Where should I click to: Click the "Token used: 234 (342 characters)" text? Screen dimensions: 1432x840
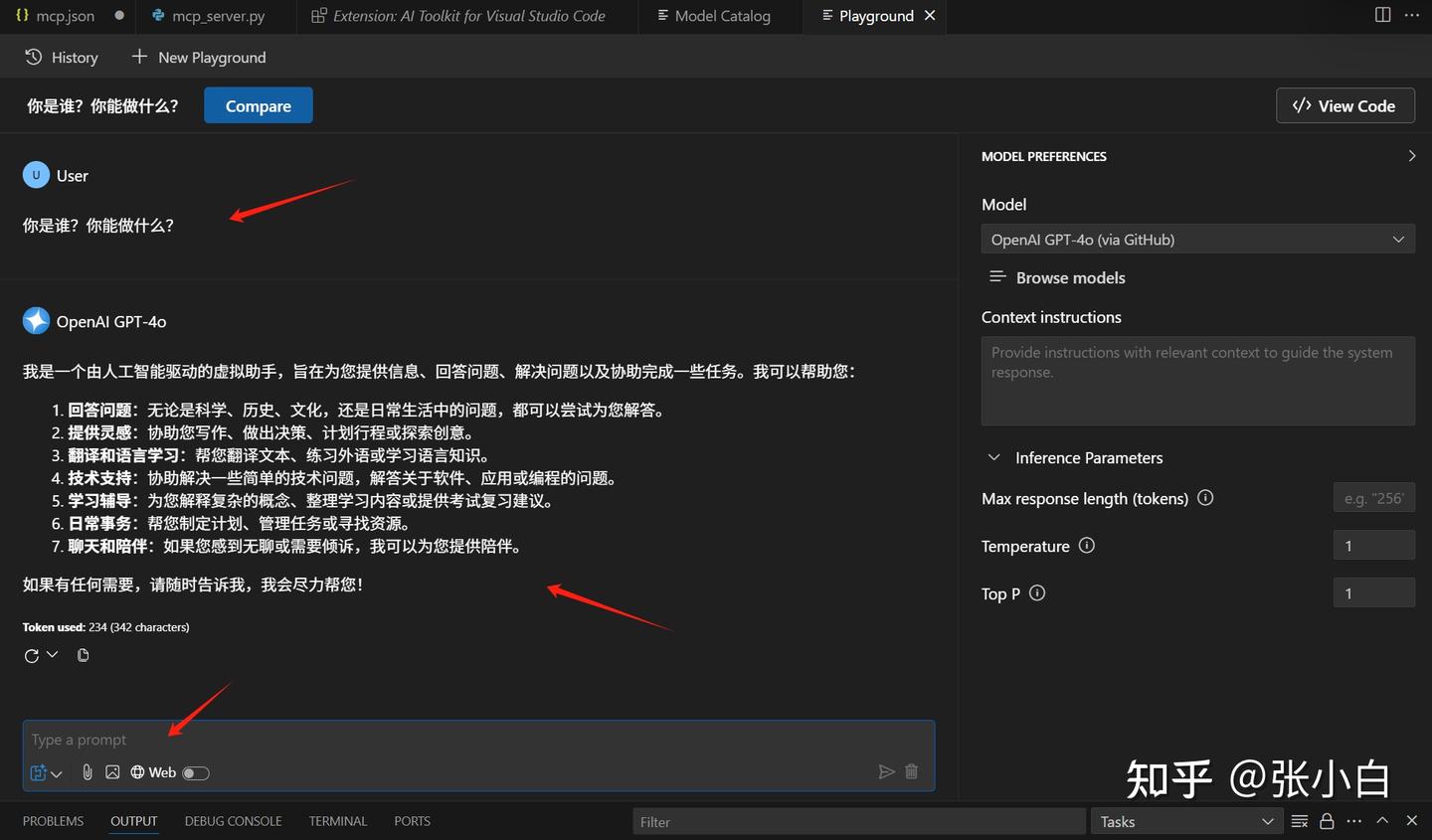tap(106, 627)
